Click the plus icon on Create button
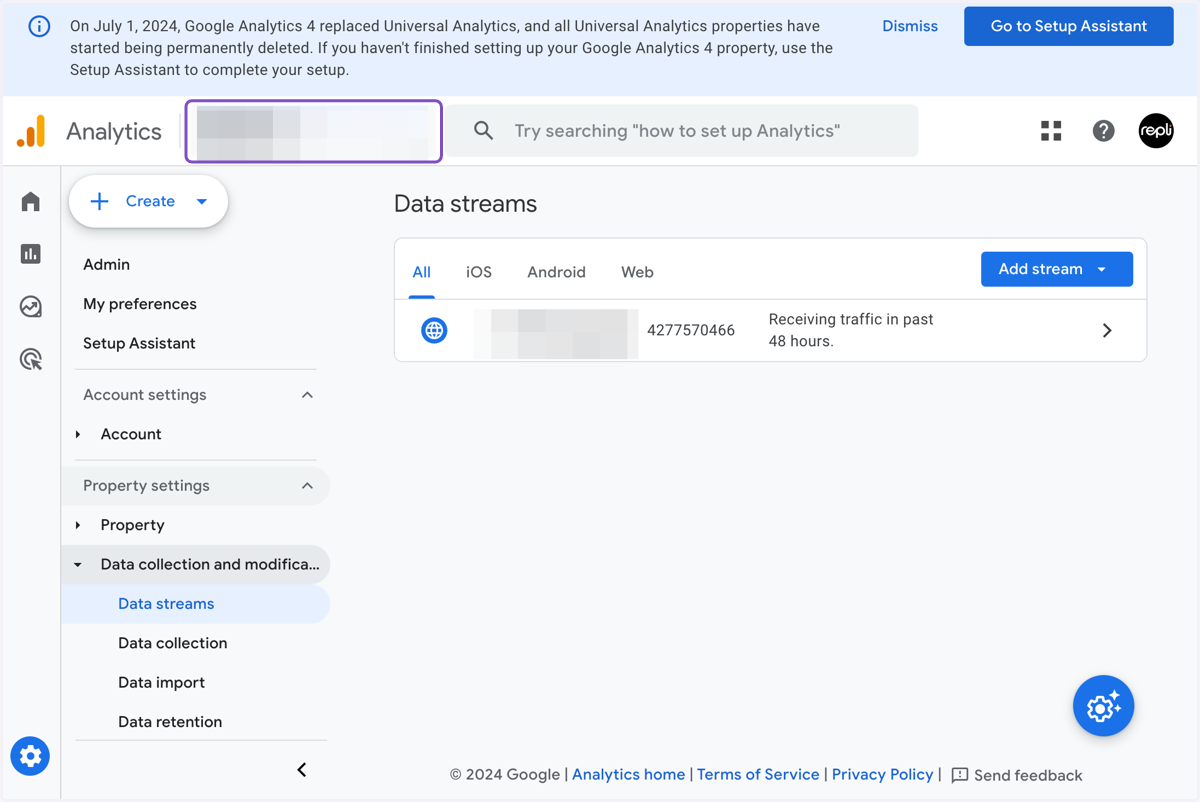1200x802 pixels. [x=99, y=201]
